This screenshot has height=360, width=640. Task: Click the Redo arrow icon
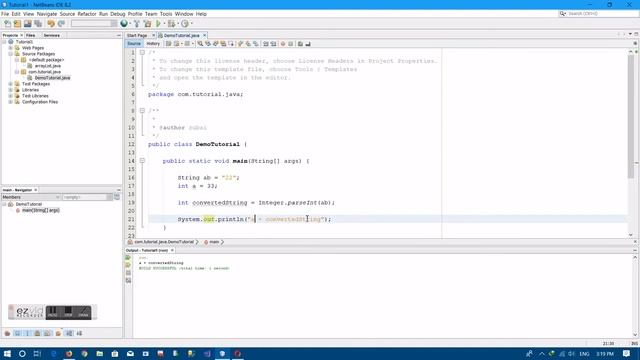(x=61, y=24)
